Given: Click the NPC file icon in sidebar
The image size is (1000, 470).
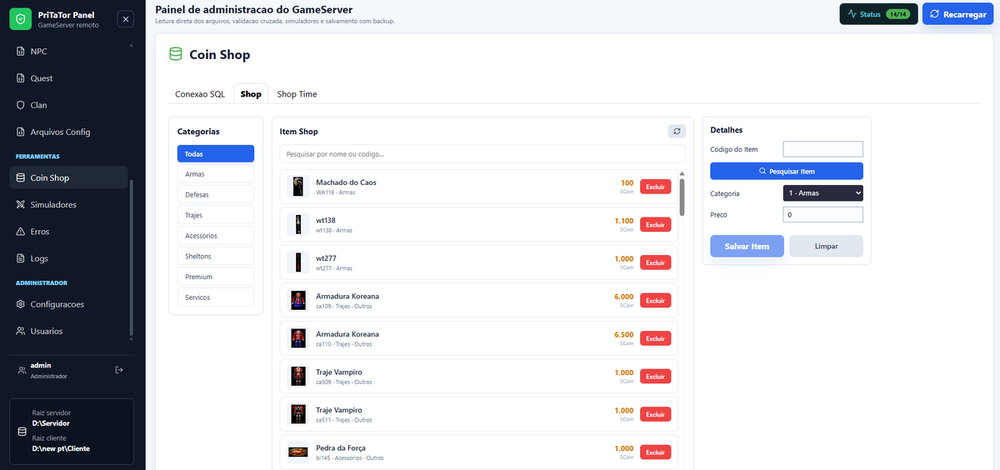Looking at the screenshot, I should (x=20, y=52).
